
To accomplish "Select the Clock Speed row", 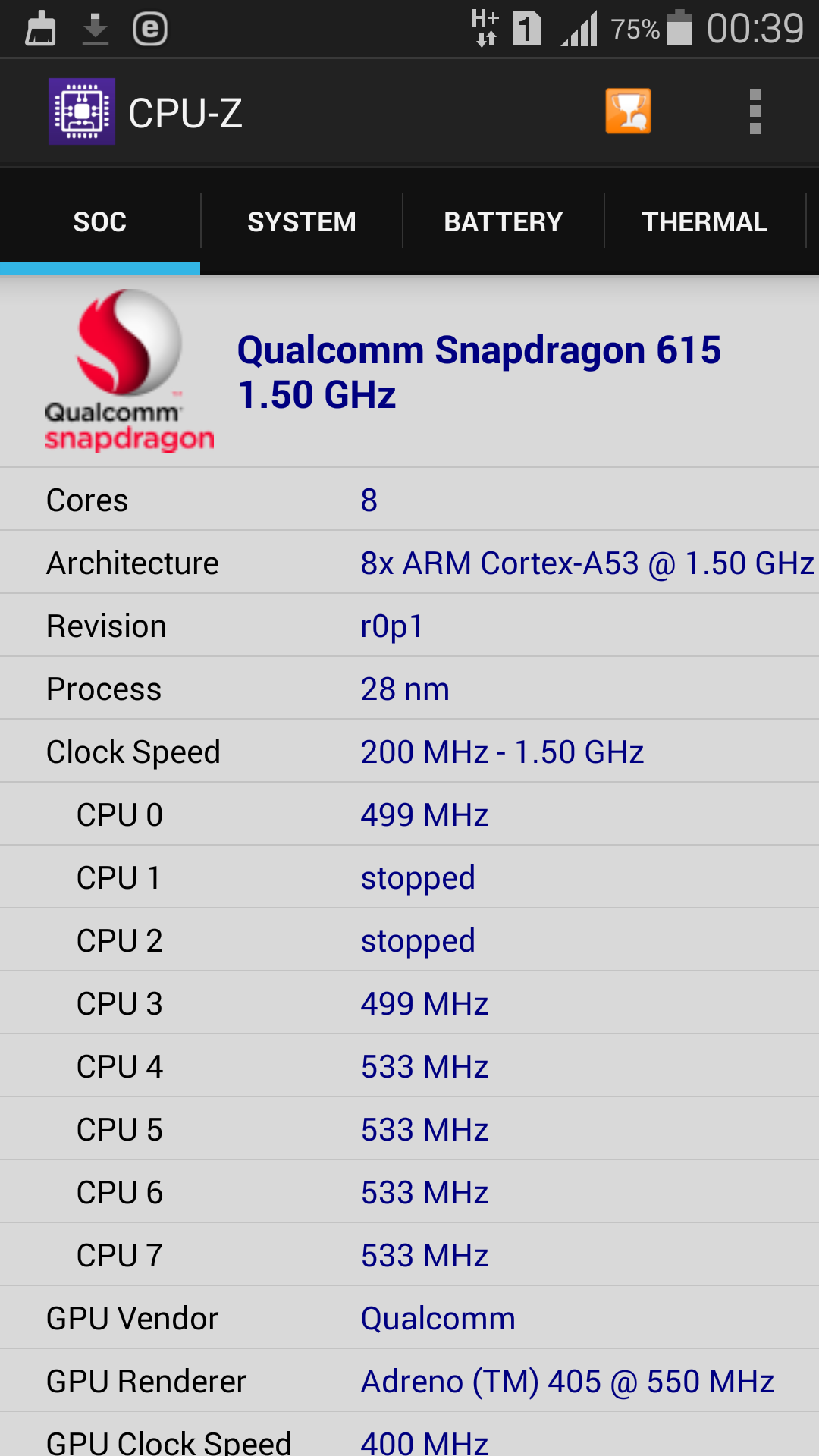I will [409, 752].
